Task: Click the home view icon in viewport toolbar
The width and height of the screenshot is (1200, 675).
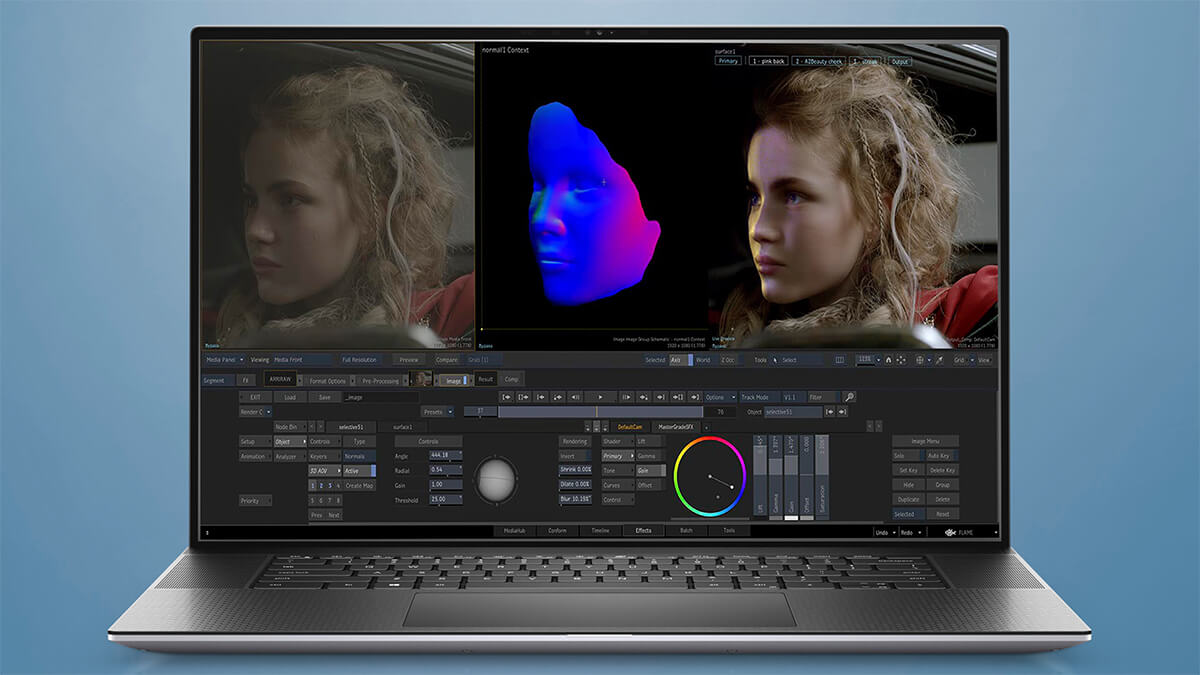Action: pyautogui.click(x=888, y=360)
